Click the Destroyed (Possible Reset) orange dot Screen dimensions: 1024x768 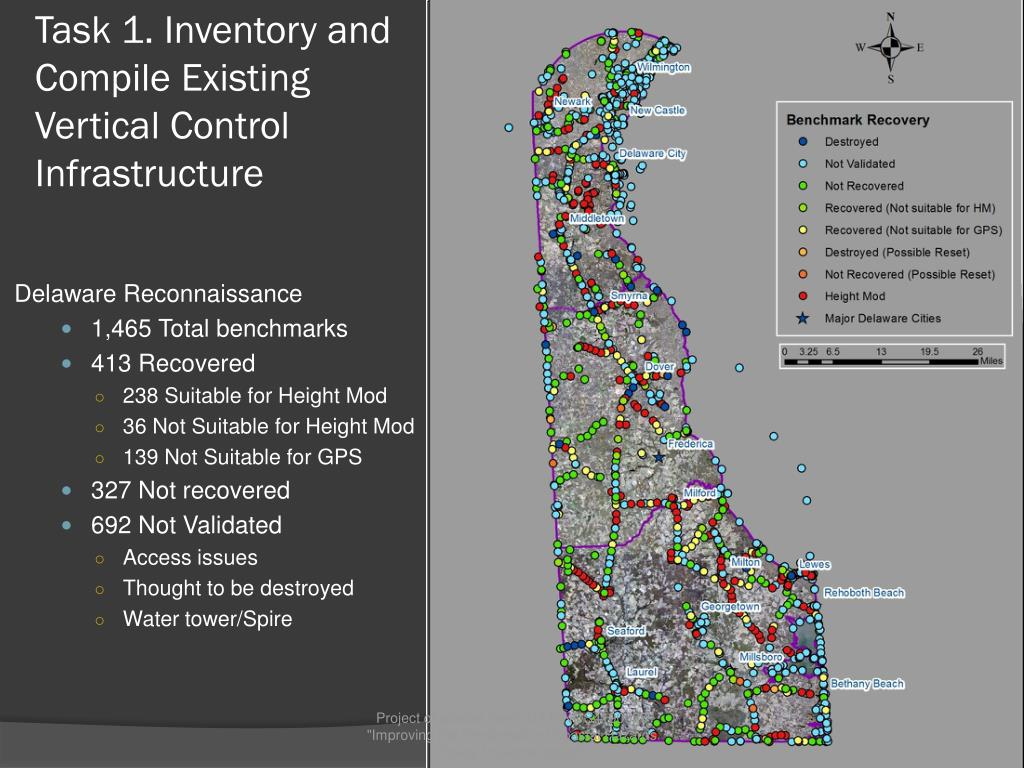[x=803, y=252]
